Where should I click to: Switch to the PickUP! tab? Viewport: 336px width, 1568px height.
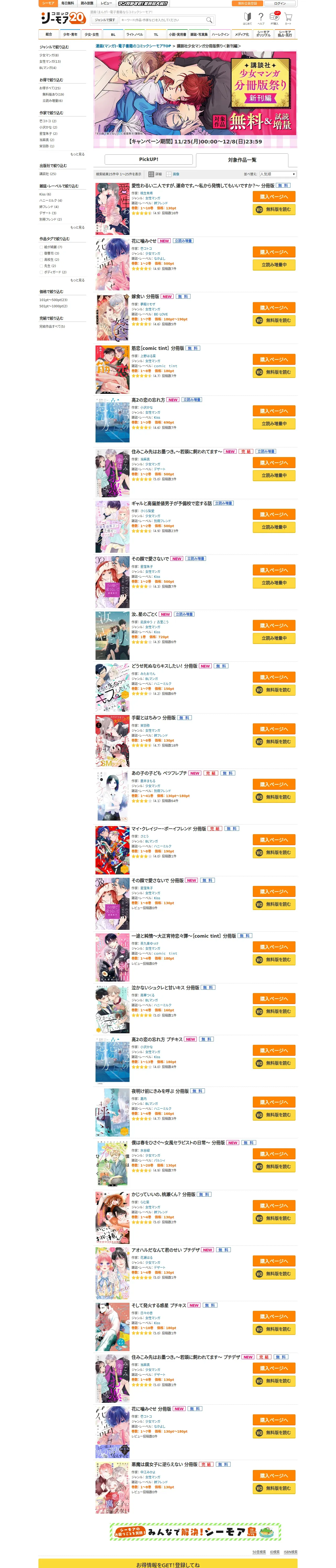(149, 159)
